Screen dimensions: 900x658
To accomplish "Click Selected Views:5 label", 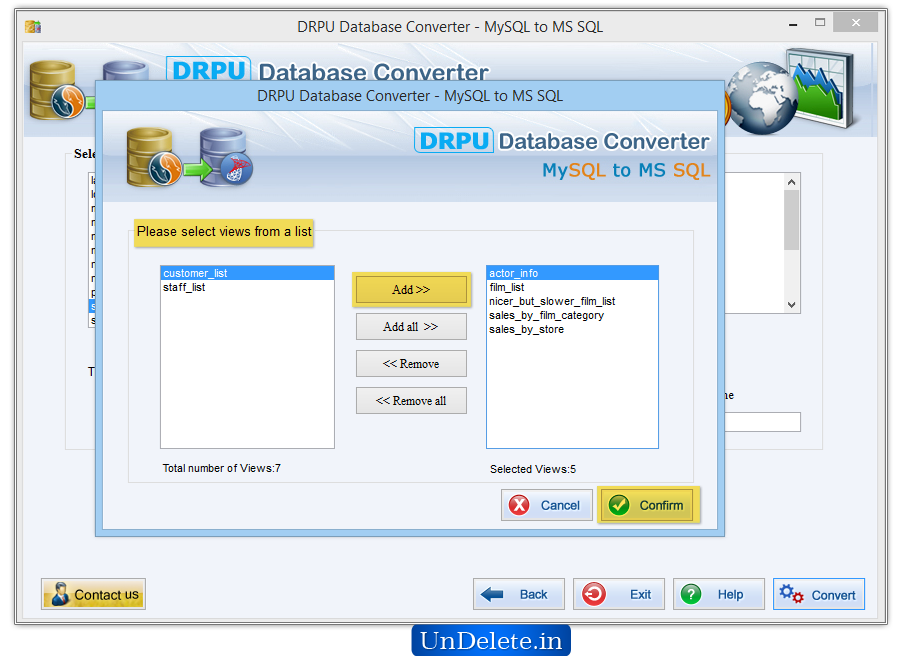I will 533,470.
